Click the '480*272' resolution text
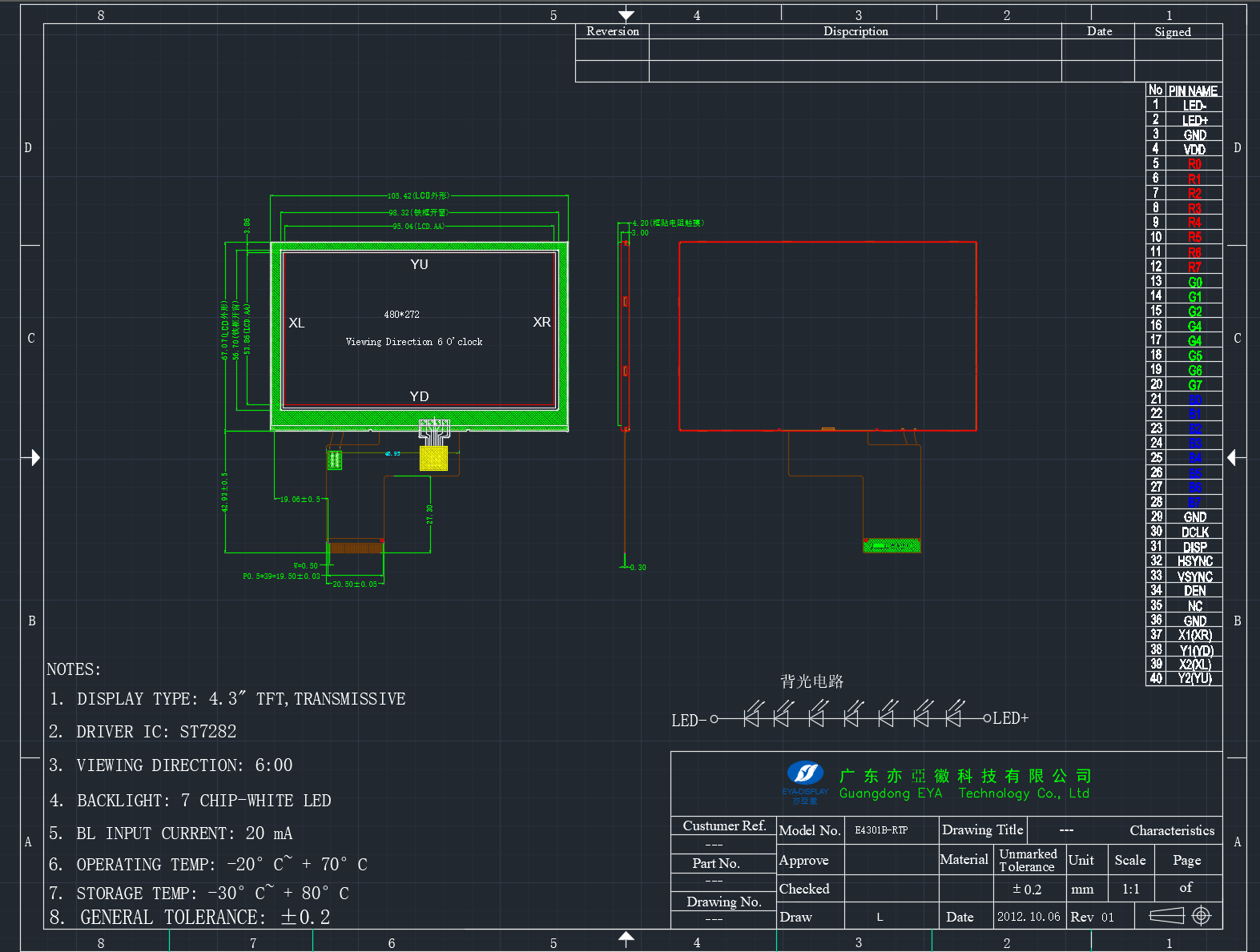The width and height of the screenshot is (1260, 952). coord(401,315)
